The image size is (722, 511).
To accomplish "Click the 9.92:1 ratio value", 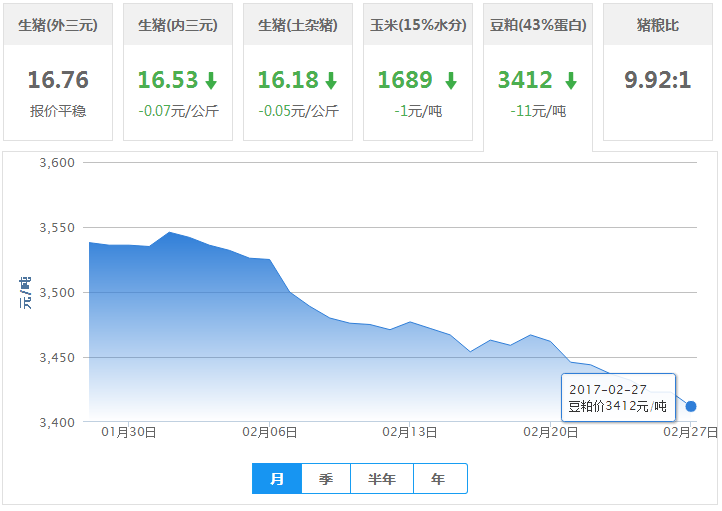I will tap(658, 80).
